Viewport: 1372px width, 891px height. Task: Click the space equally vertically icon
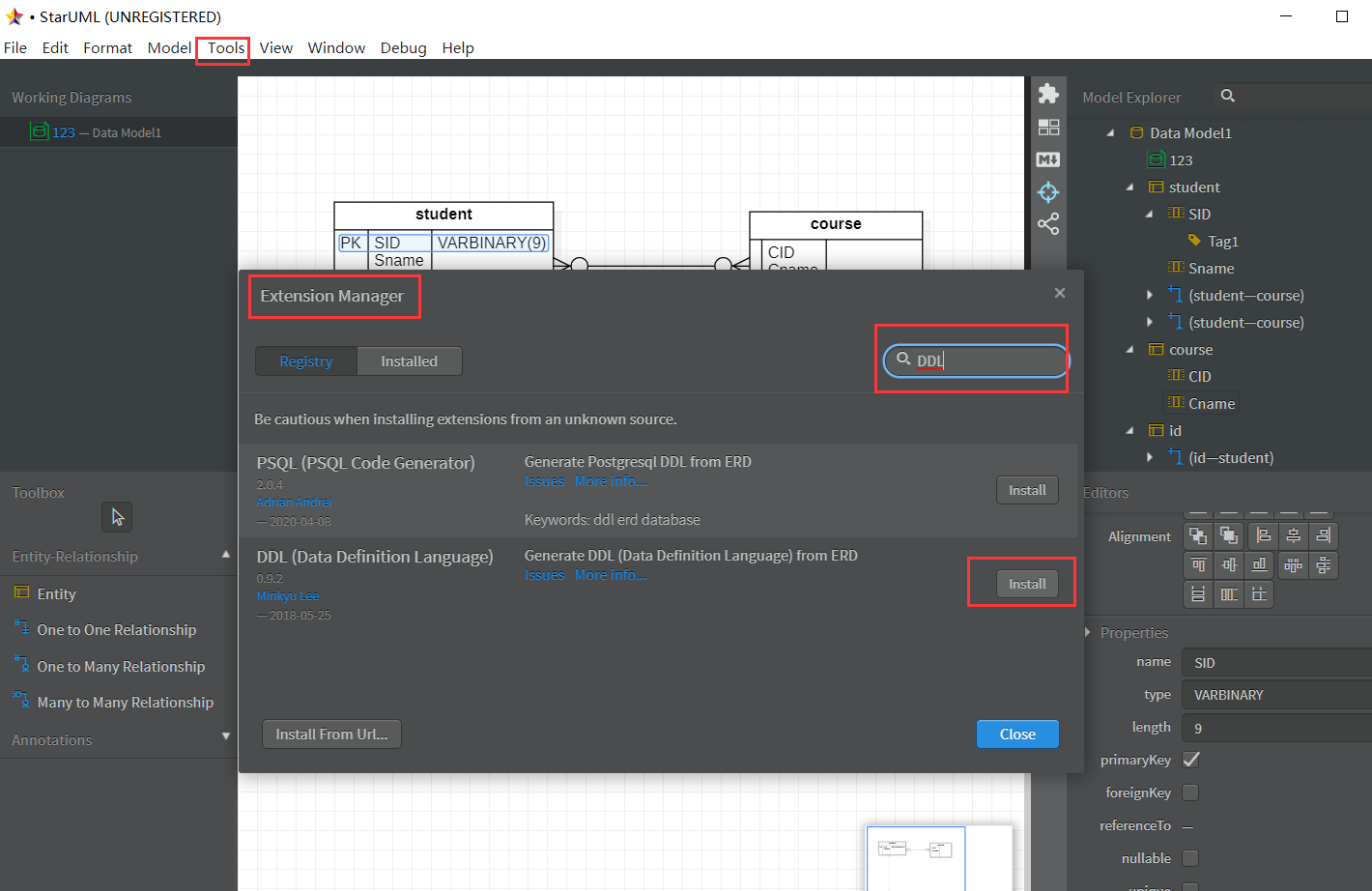pyautogui.click(x=1324, y=565)
